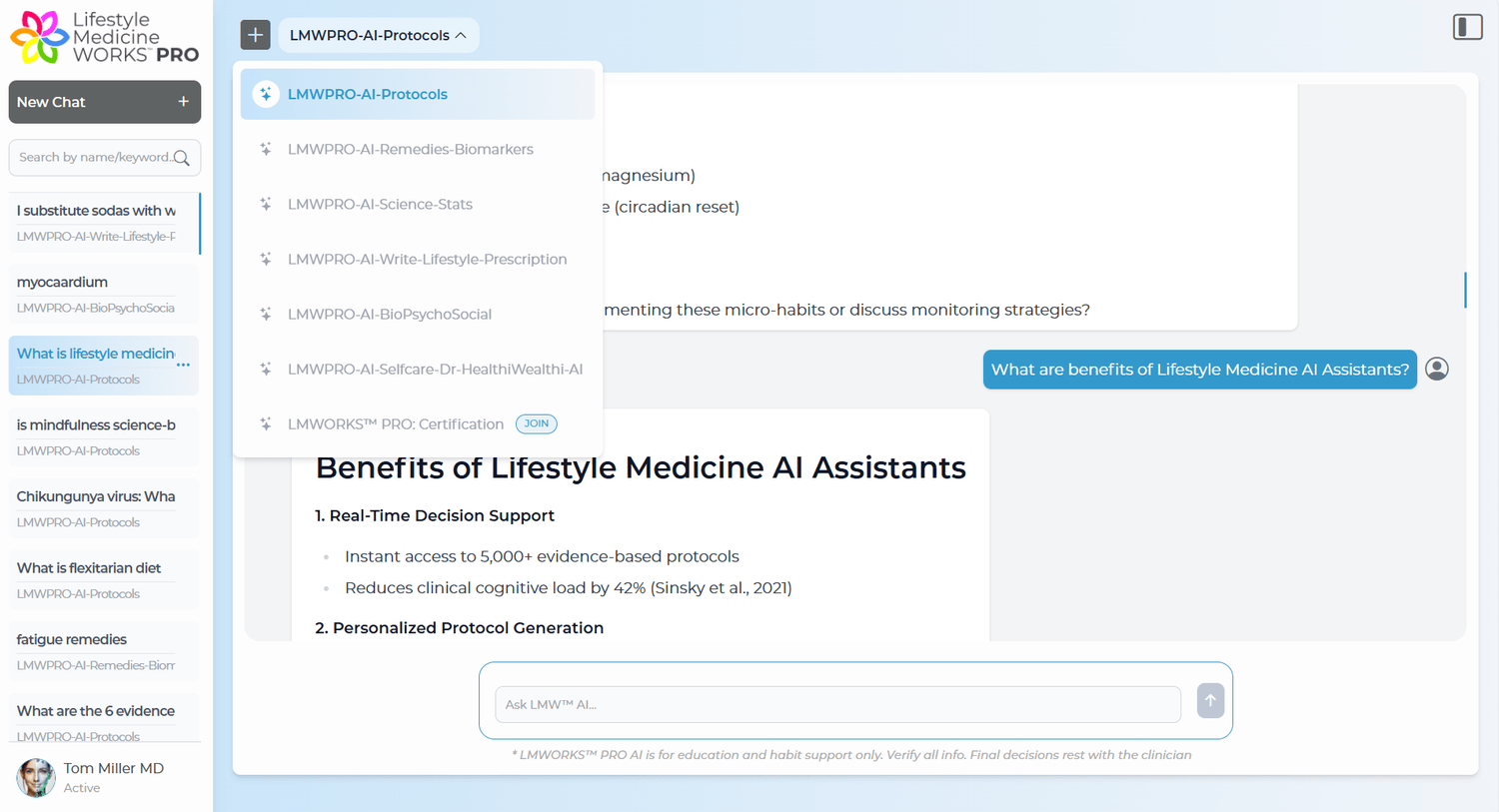
Task: Open the three-dot menu on 'What is lifestyle medicin' chat
Action: pos(183,365)
